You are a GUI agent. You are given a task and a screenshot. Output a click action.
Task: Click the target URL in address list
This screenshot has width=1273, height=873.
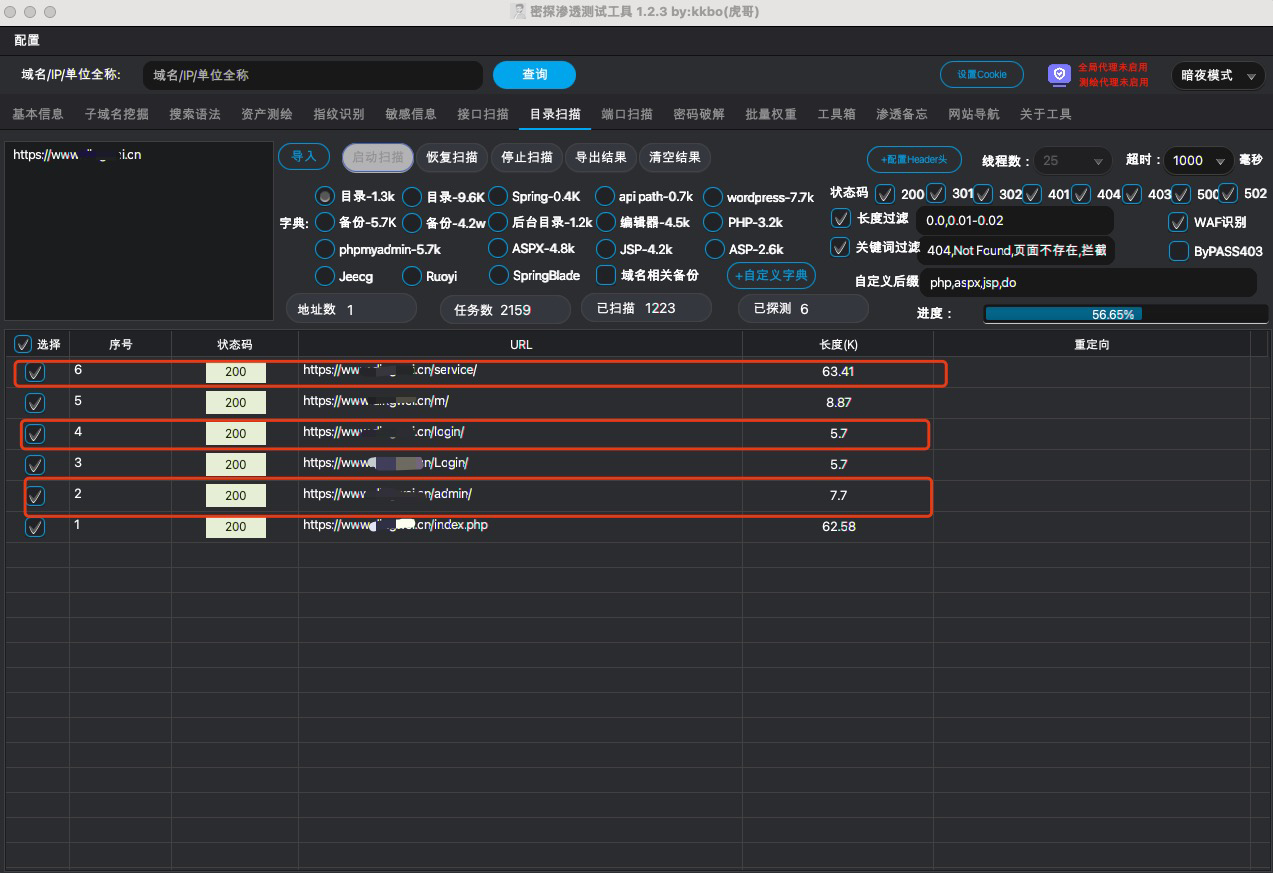77,155
